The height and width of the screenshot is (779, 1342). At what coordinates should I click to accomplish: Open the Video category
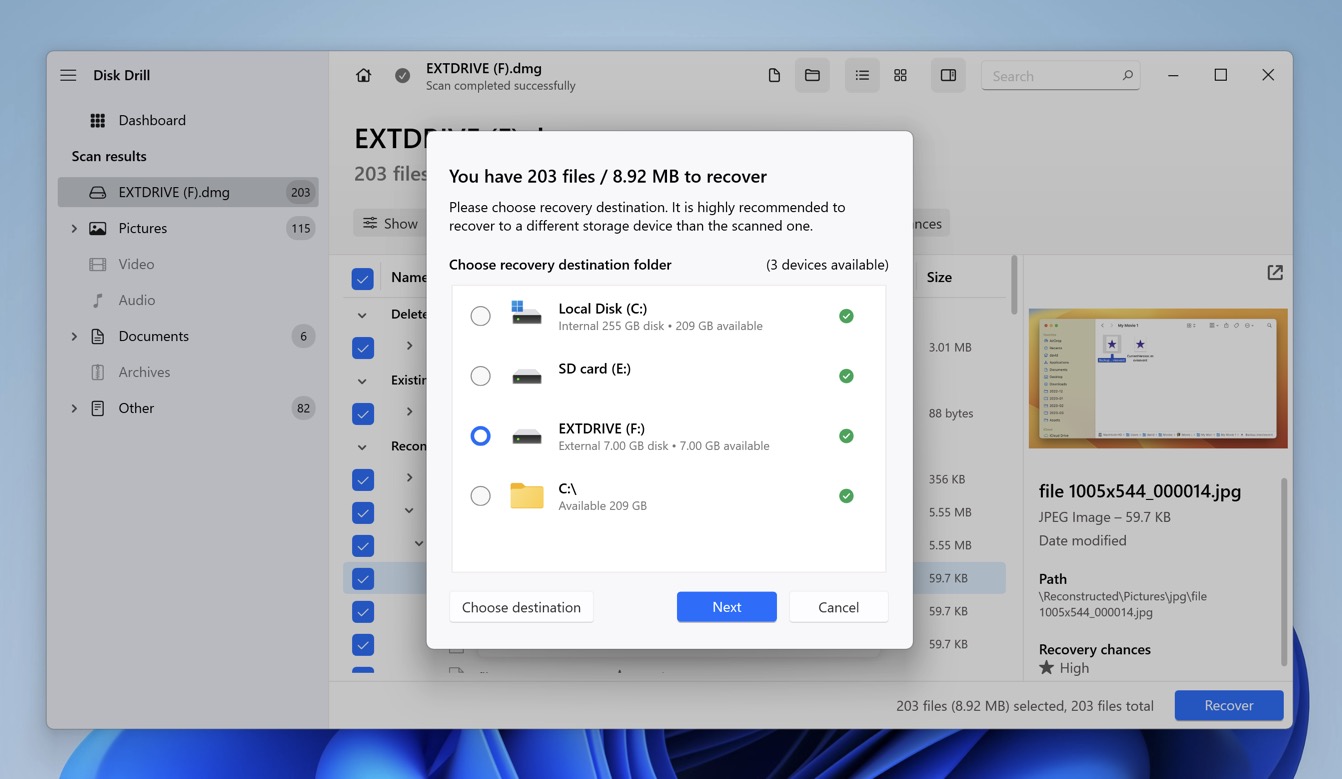[188, 264]
